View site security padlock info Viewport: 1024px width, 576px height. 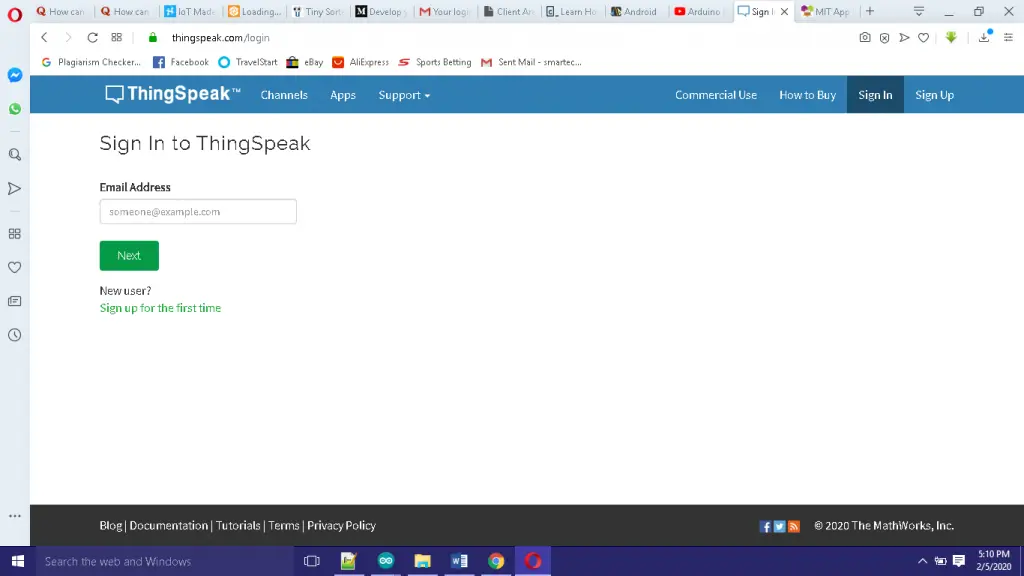(x=153, y=38)
